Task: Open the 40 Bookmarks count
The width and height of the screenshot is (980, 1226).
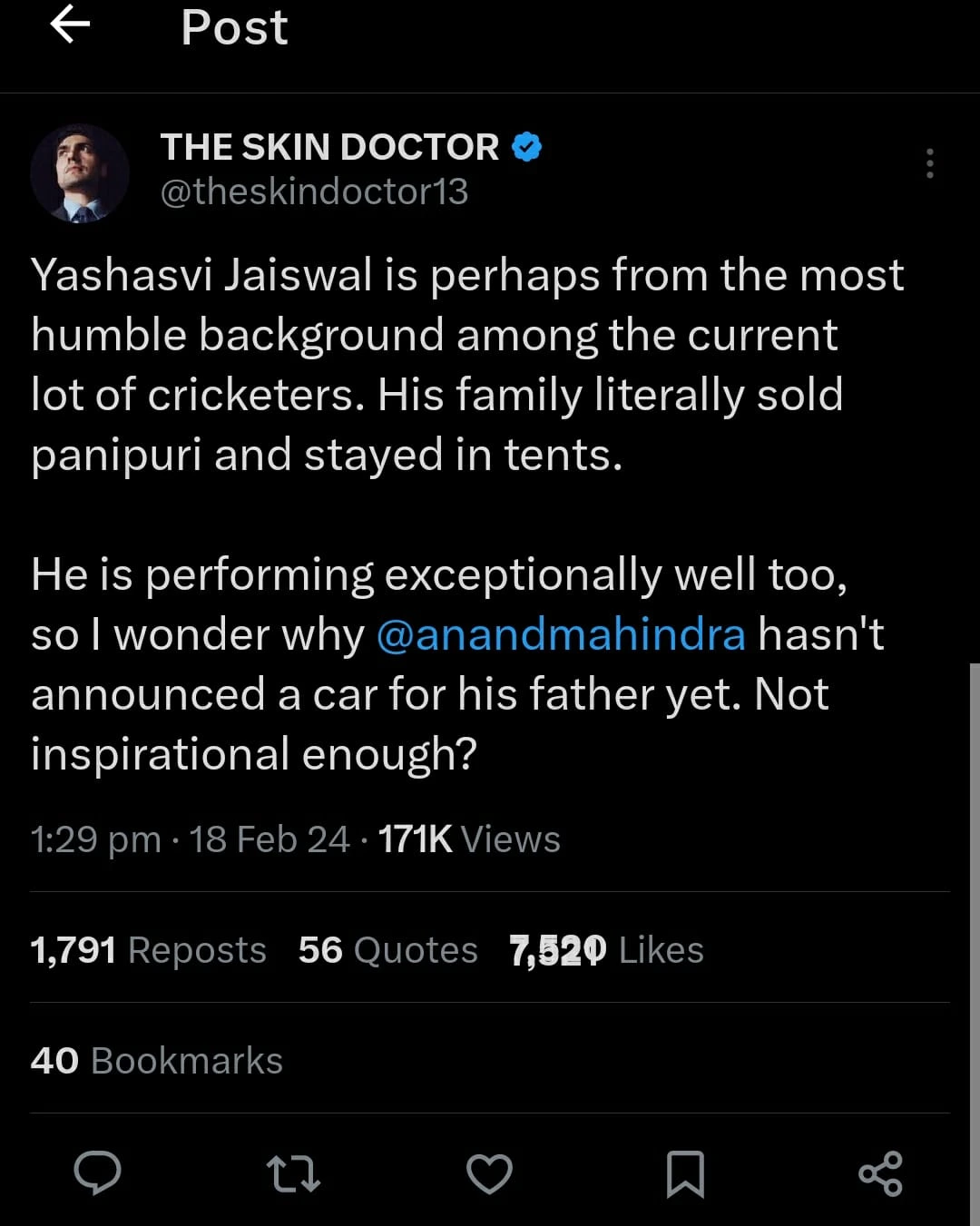Action: pos(156,1061)
